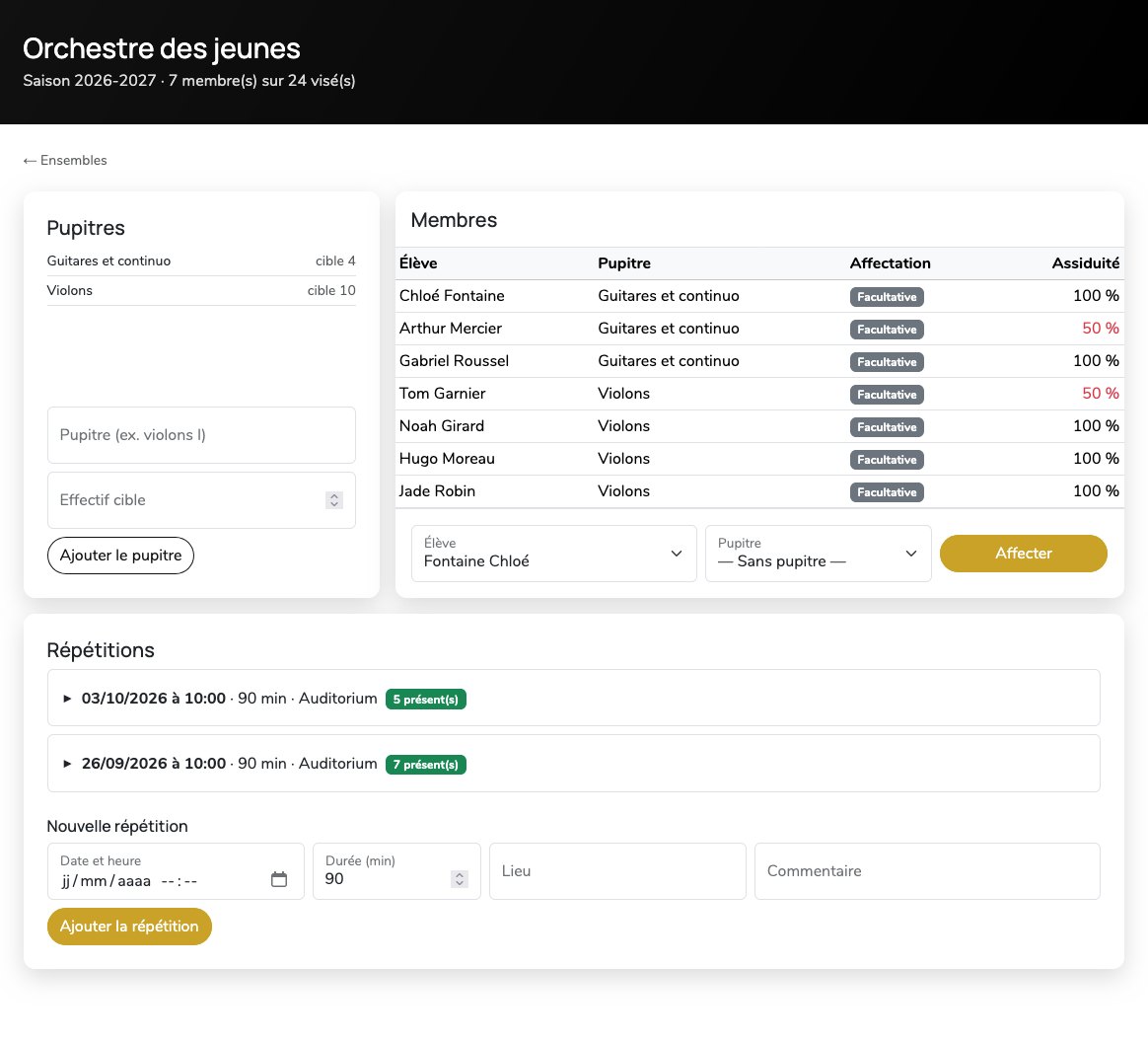Select the Gabriel Roussel member name
Image resolution: width=1148 pixels, height=1040 pixels.
[454, 361]
